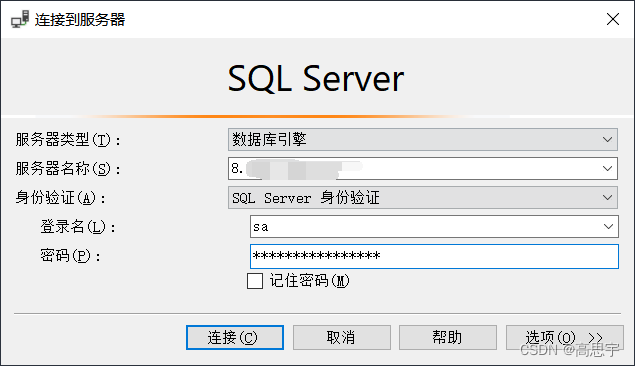Image resolution: width=635 pixels, height=366 pixels.
Task: Cancel the dialog with 取消 button
Action: point(342,337)
